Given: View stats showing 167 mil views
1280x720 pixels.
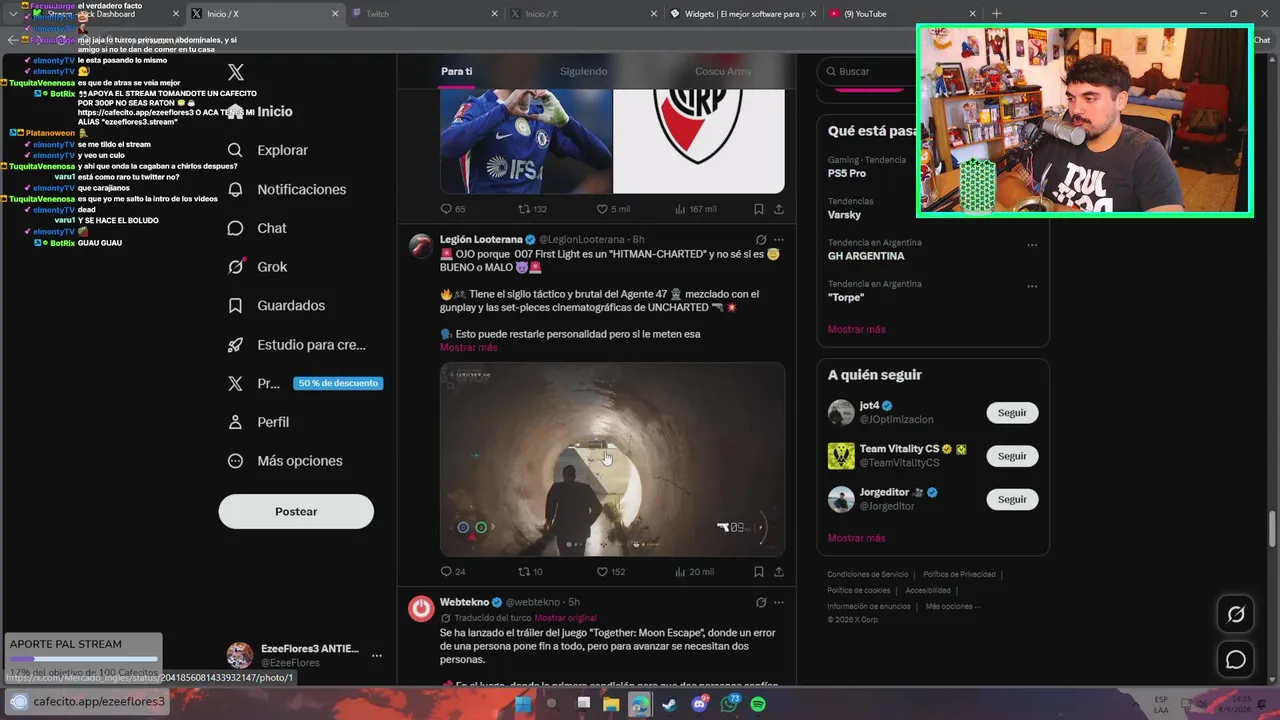Looking at the screenshot, I should [x=696, y=209].
